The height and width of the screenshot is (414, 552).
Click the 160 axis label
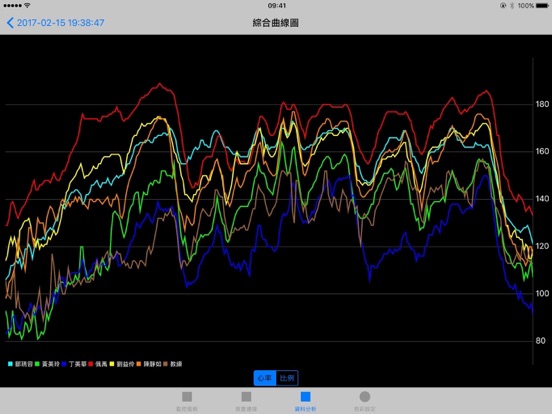coord(542,151)
